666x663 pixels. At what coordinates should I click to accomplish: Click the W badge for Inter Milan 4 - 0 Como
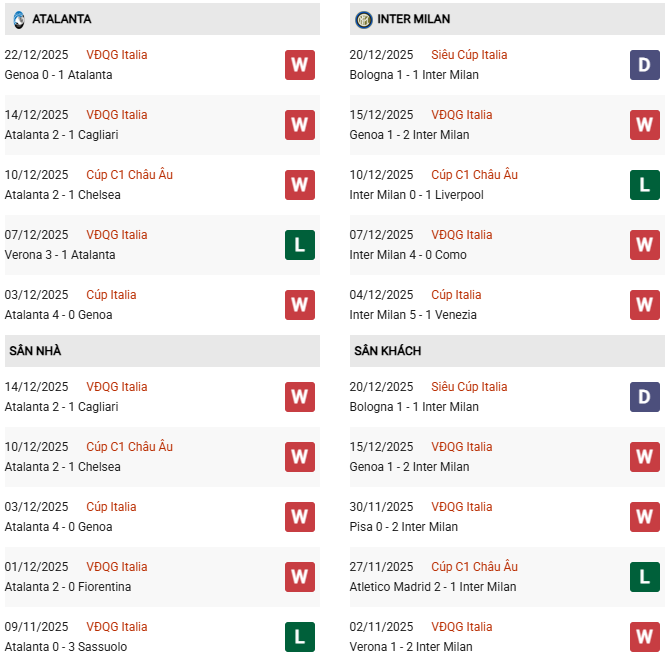(x=645, y=245)
